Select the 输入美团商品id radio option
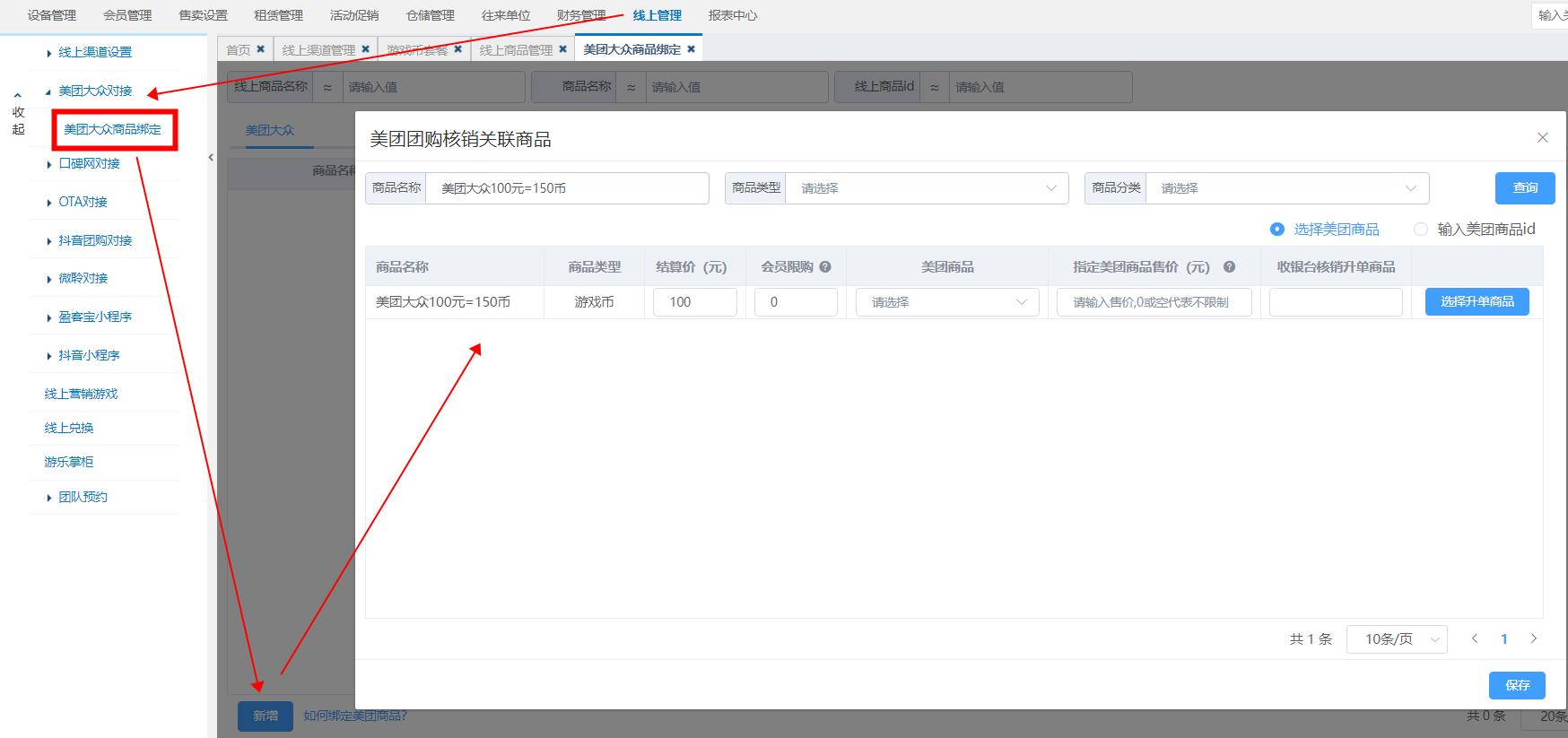Viewport: 1568px width, 738px height. point(1421,230)
